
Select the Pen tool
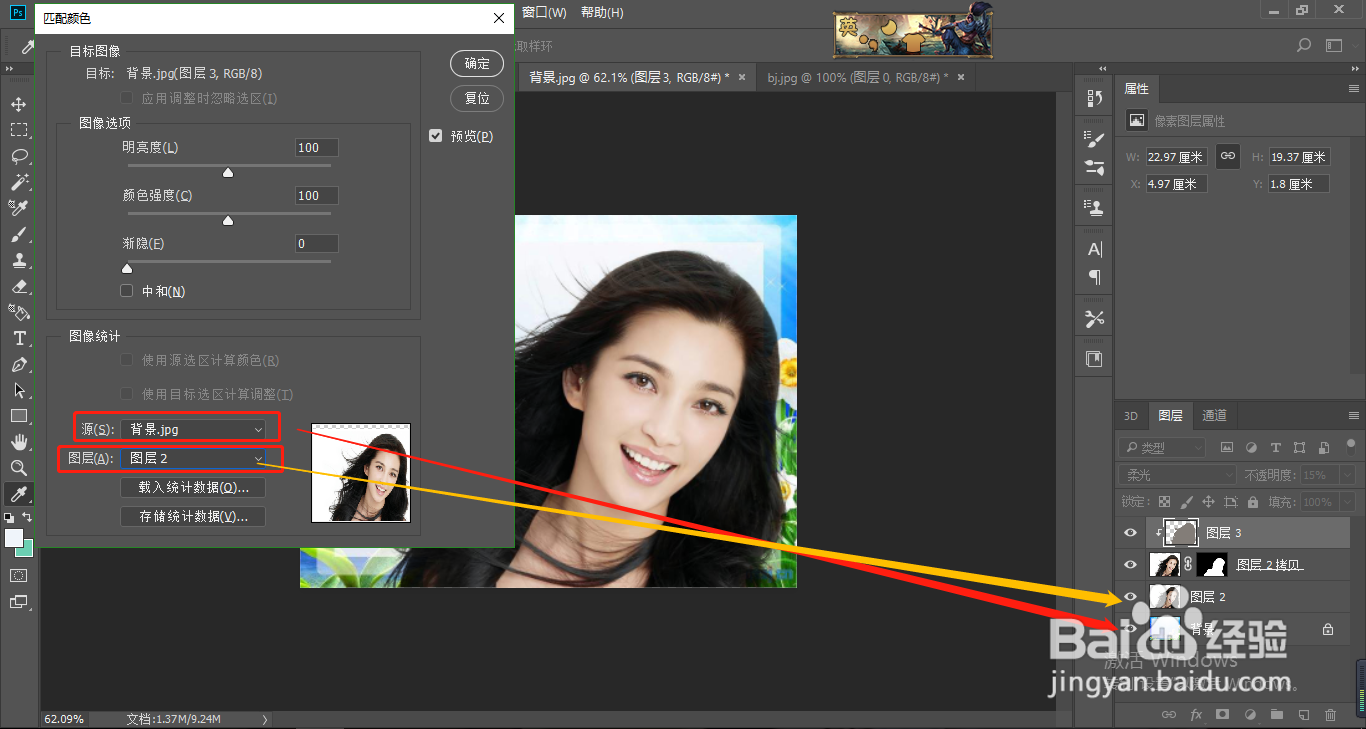[19, 364]
